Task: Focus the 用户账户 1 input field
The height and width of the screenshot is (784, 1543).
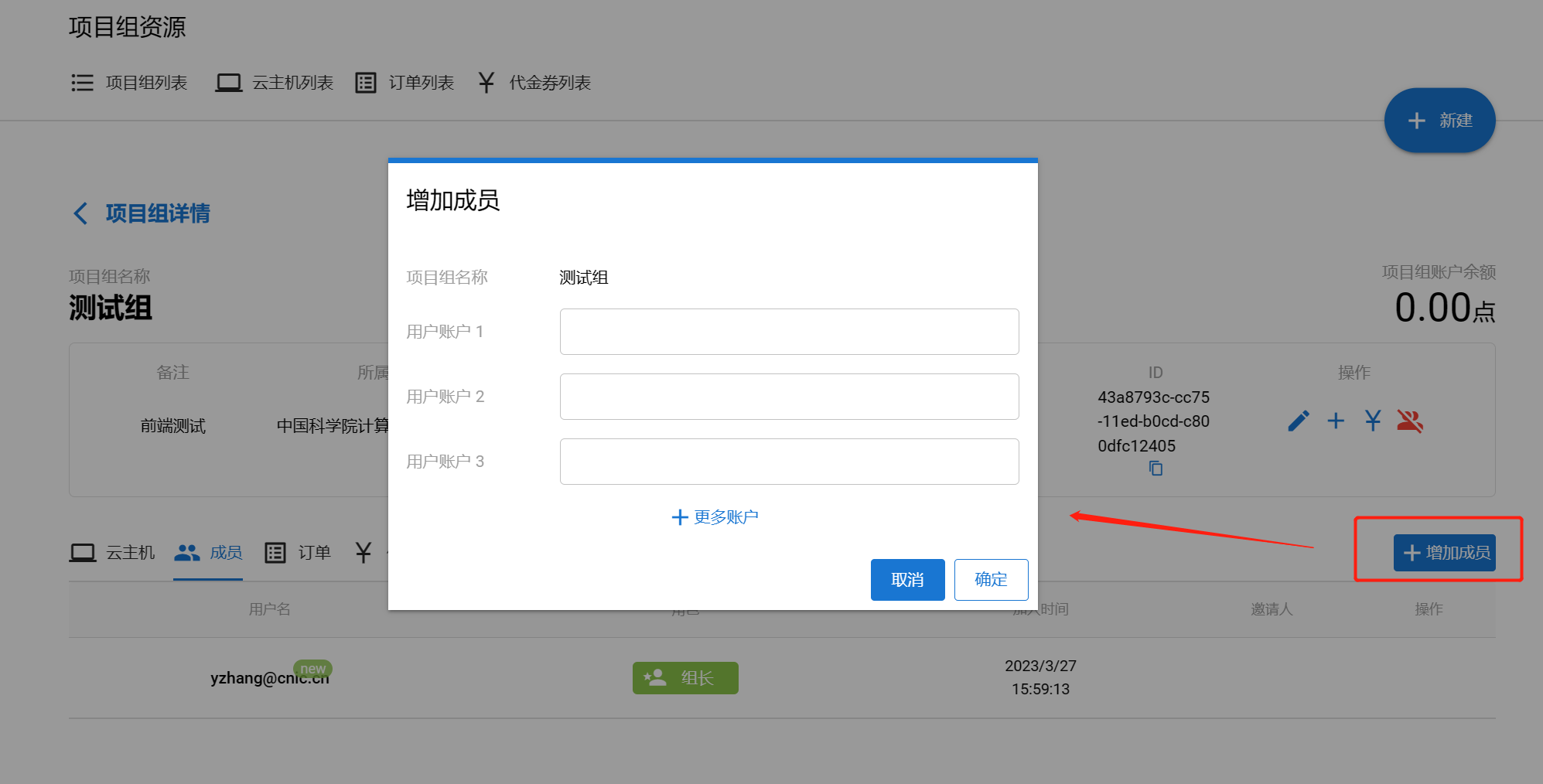Action: pyautogui.click(x=789, y=332)
